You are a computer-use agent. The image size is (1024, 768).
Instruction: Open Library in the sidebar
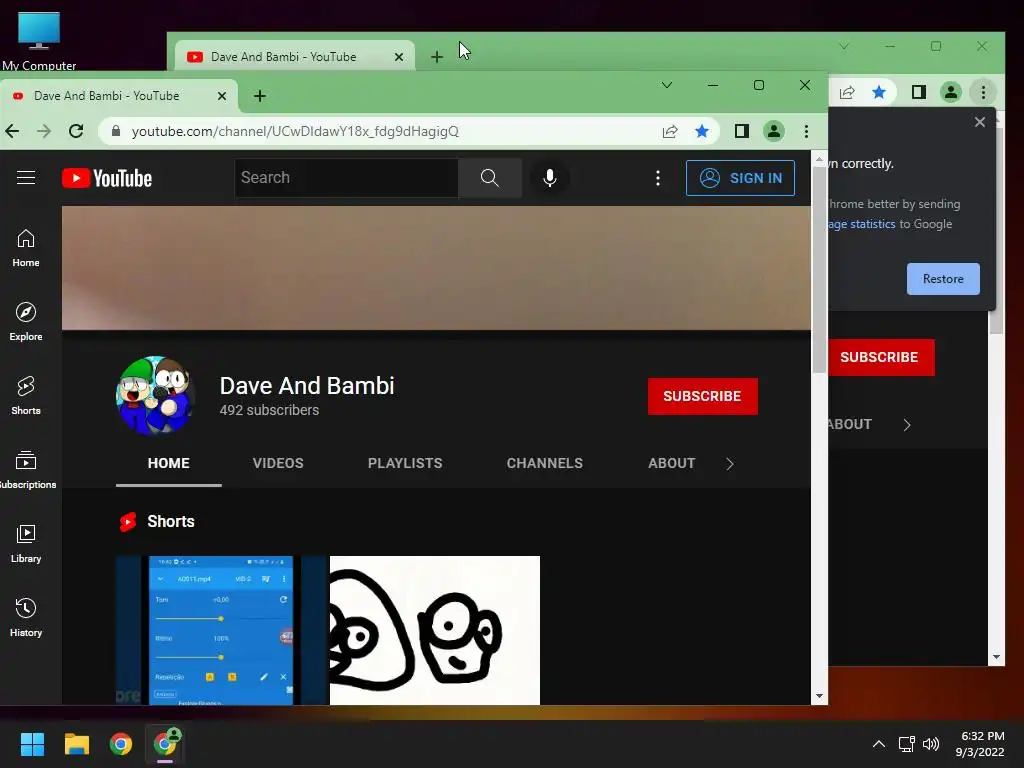26,544
